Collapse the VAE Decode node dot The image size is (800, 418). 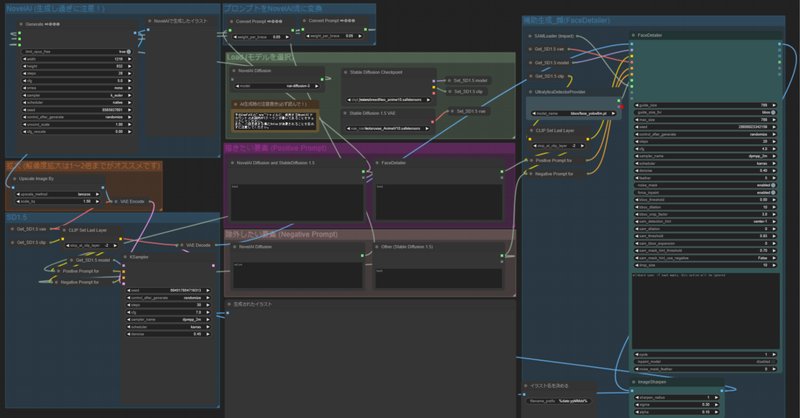[x=182, y=245]
